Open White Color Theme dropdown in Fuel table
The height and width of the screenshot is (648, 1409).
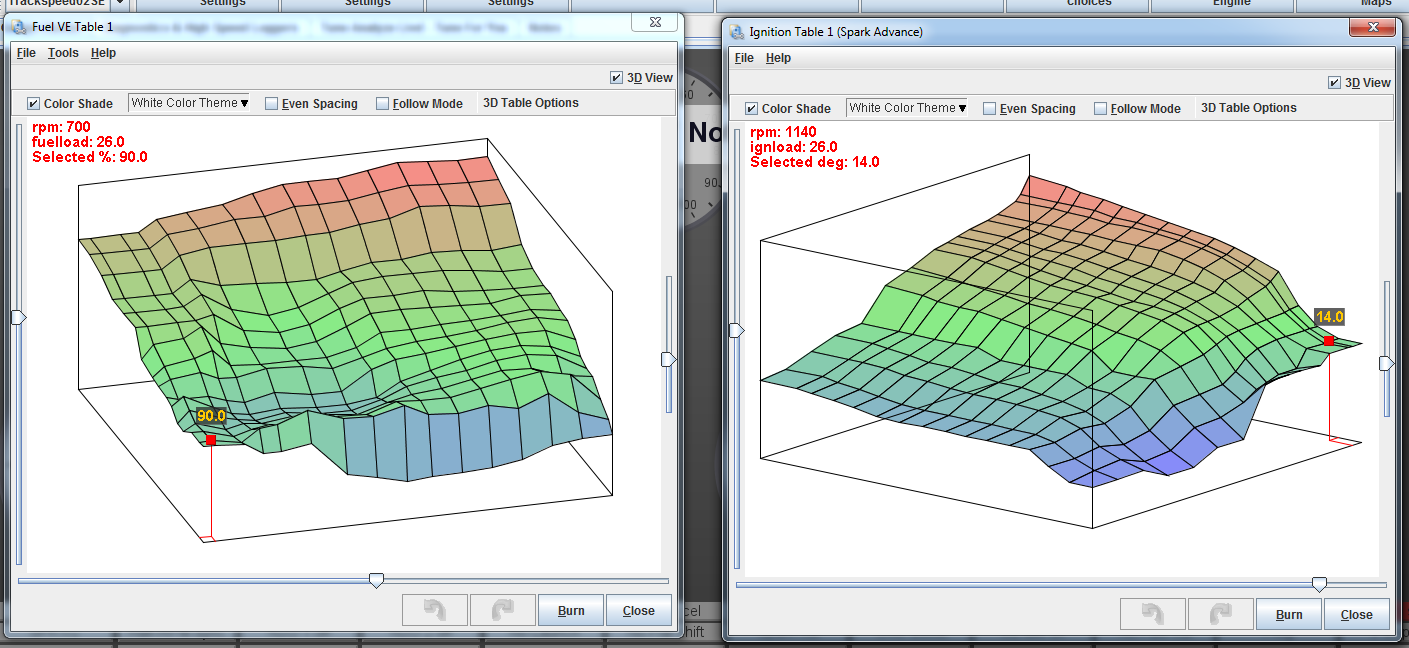click(x=189, y=103)
